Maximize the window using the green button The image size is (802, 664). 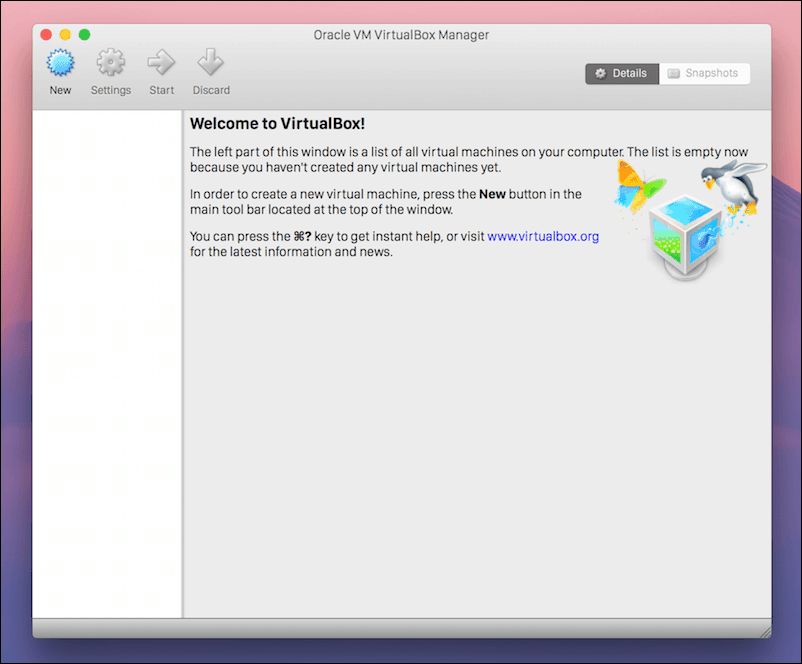tap(85, 35)
